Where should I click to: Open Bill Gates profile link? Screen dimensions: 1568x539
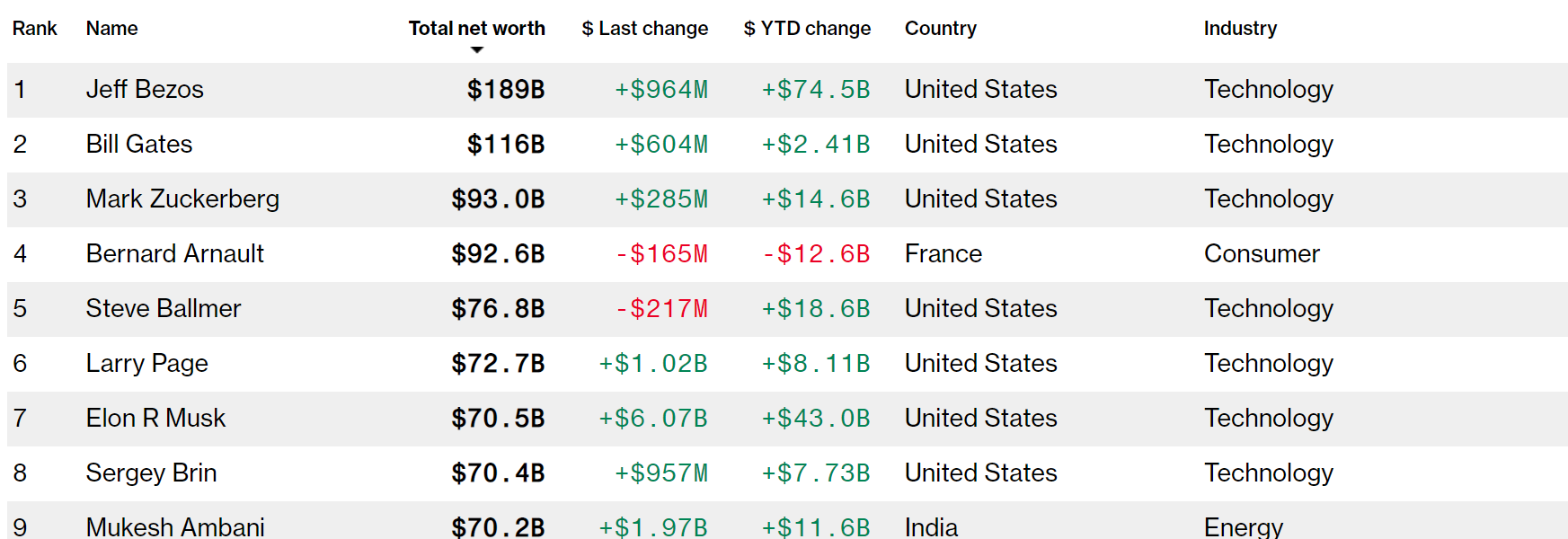[x=139, y=145]
